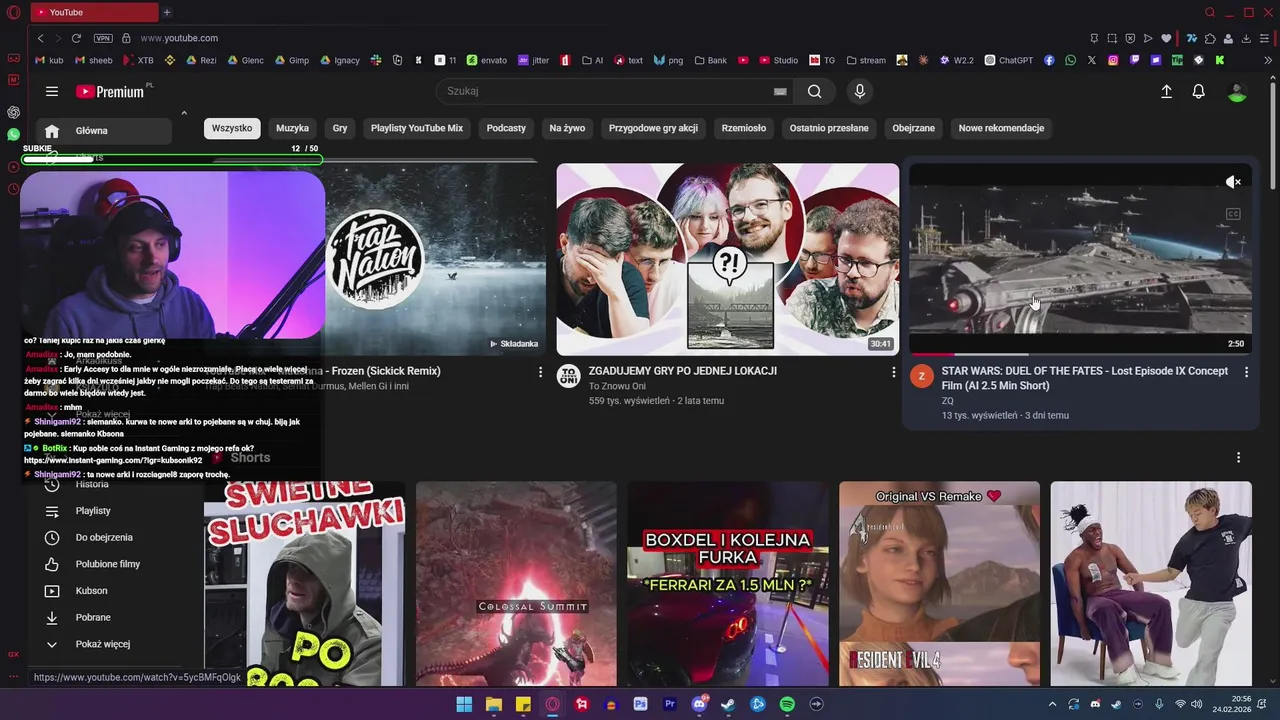Toggle the on-screen keyboard in search box

coord(780,91)
